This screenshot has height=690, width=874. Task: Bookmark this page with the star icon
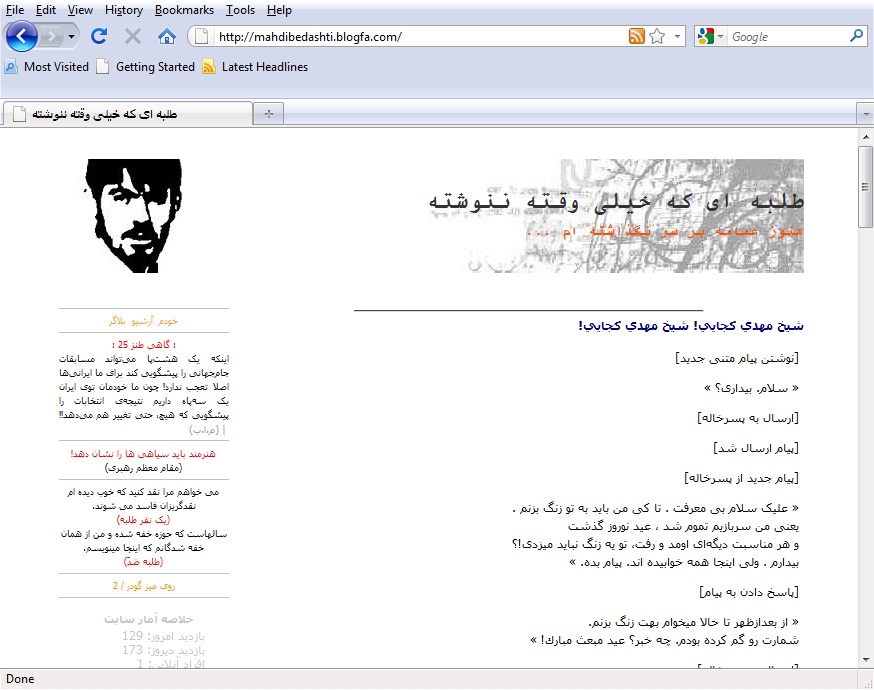(x=657, y=37)
